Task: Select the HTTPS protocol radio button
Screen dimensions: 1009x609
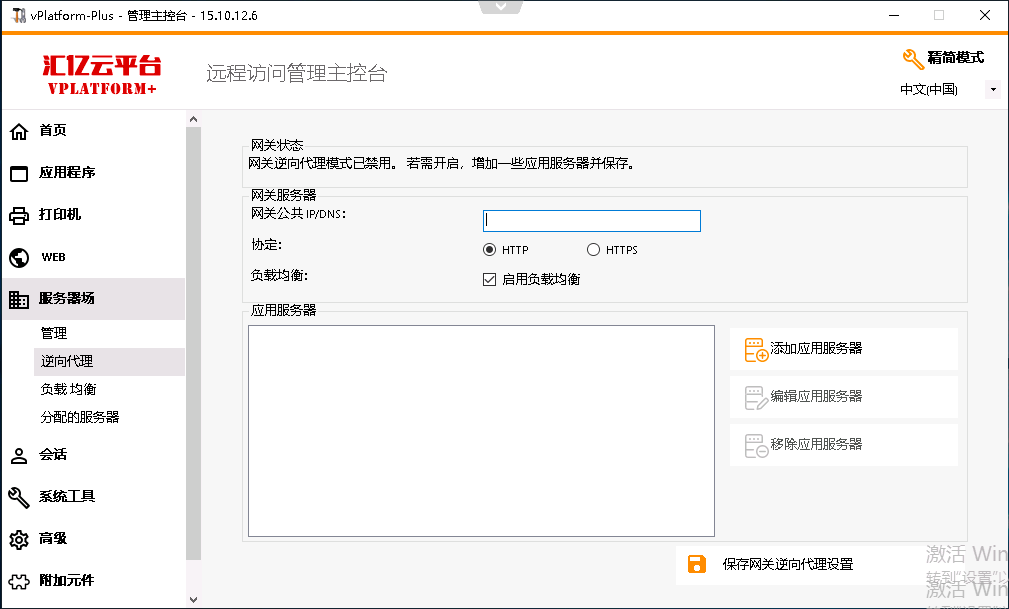Action: (594, 250)
